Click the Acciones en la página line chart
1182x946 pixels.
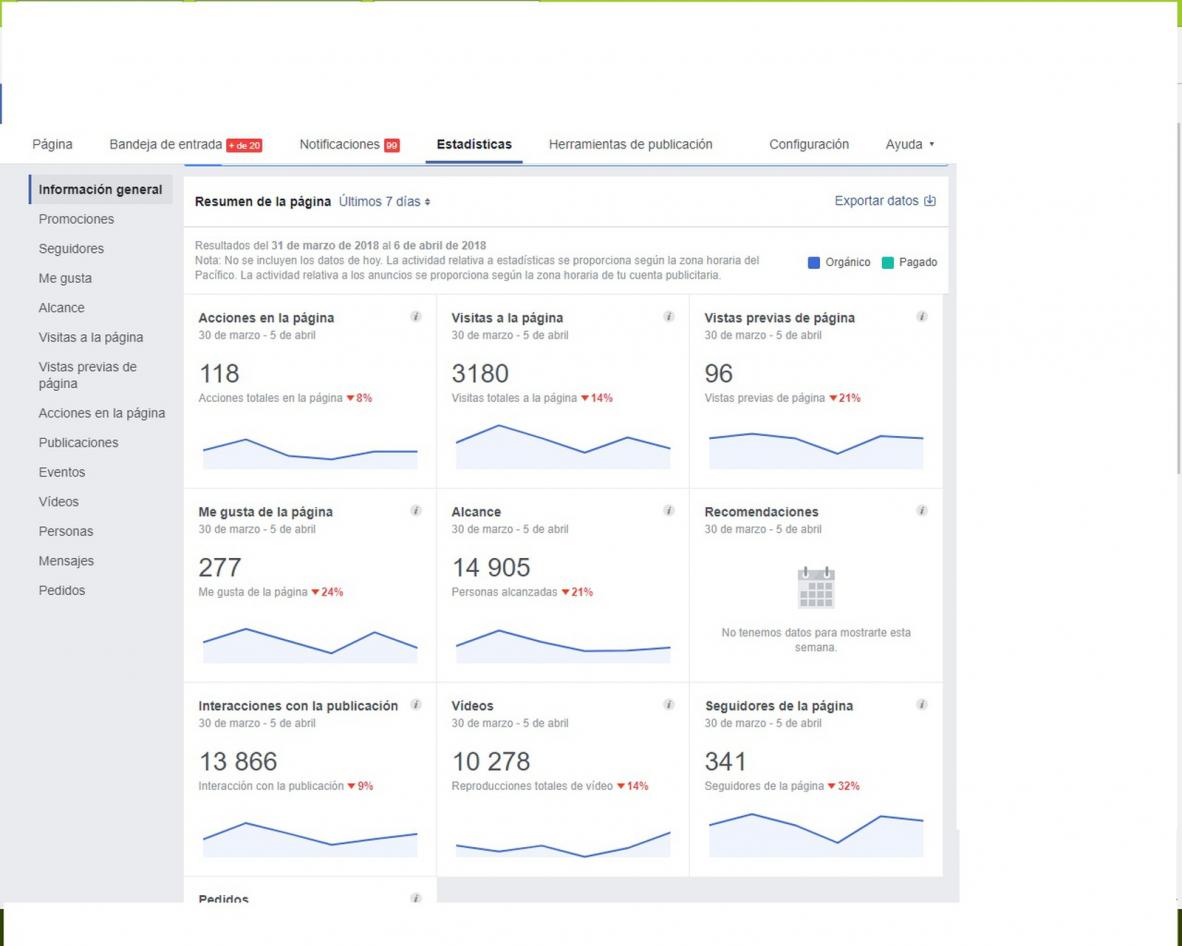point(310,453)
